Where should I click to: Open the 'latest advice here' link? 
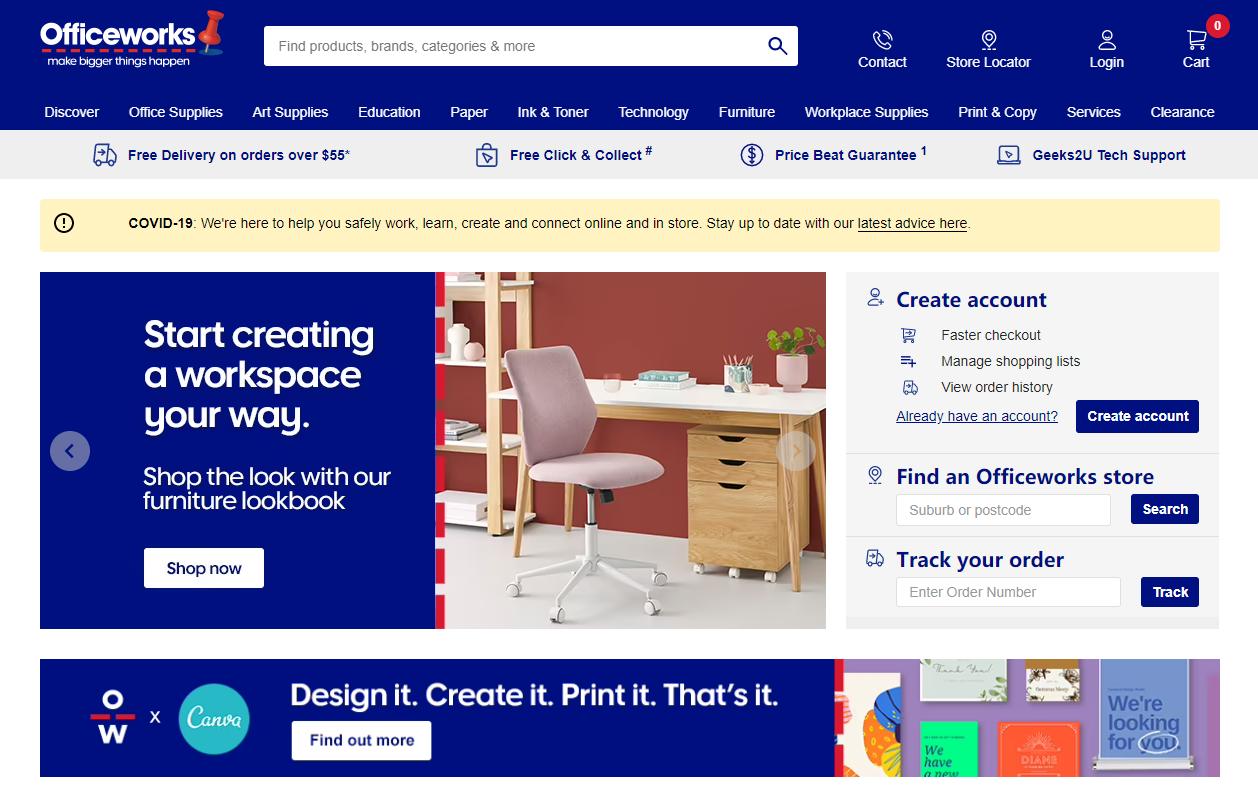pyautogui.click(x=912, y=223)
